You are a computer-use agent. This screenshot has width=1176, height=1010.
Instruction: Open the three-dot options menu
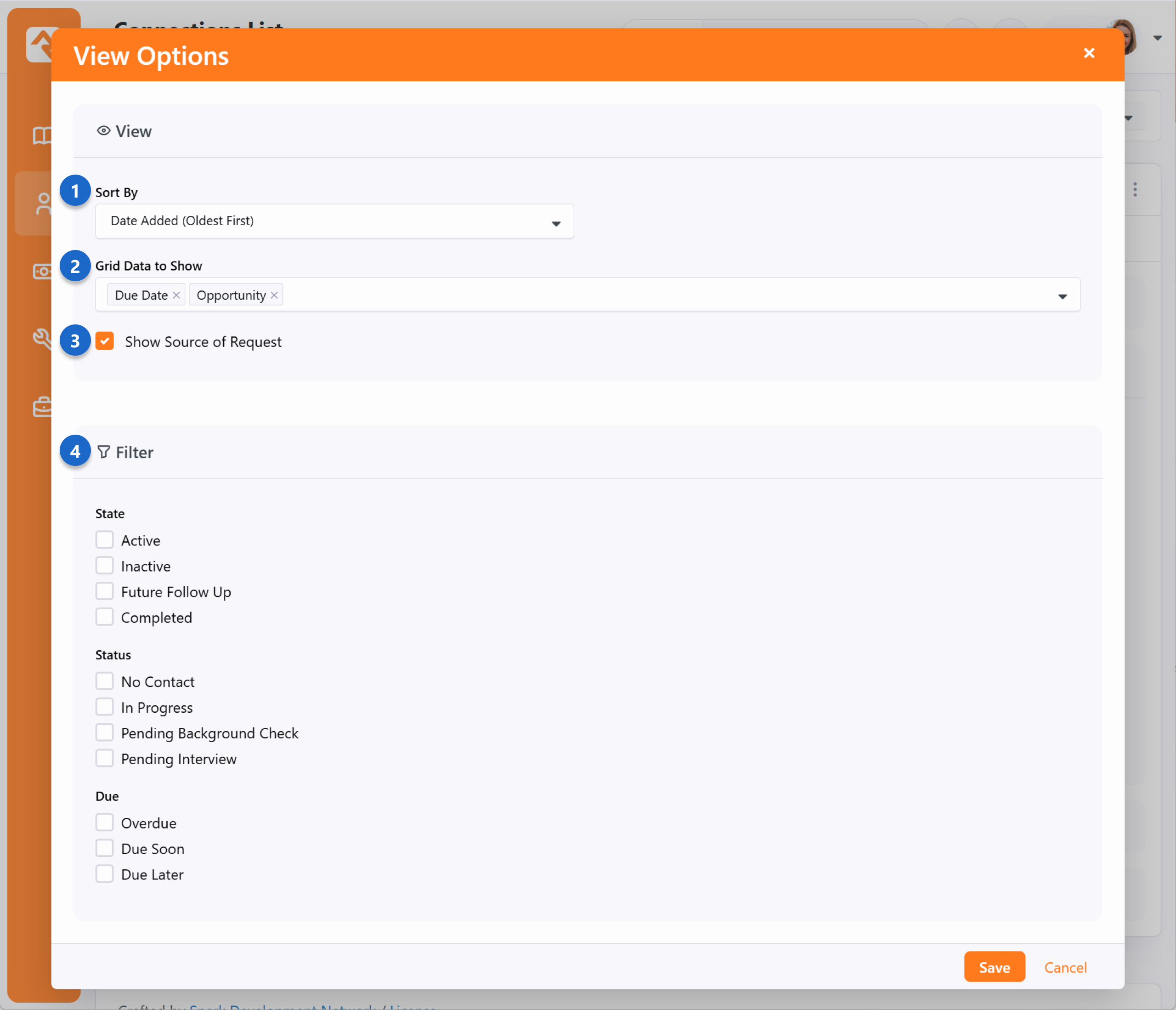(x=1135, y=190)
